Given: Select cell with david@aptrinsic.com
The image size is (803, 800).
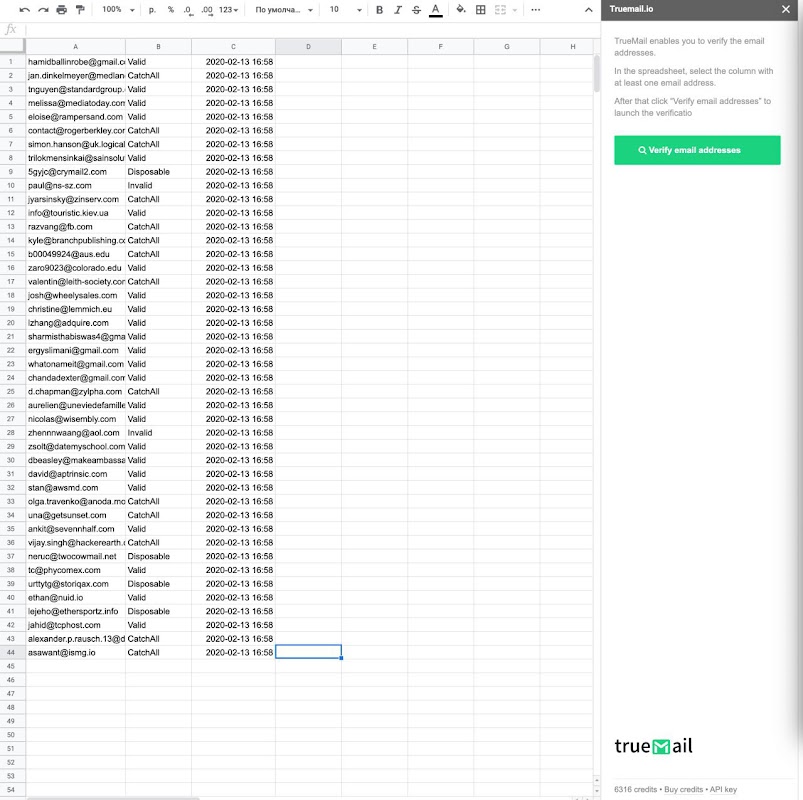Looking at the screenshot, I should 75,474.
